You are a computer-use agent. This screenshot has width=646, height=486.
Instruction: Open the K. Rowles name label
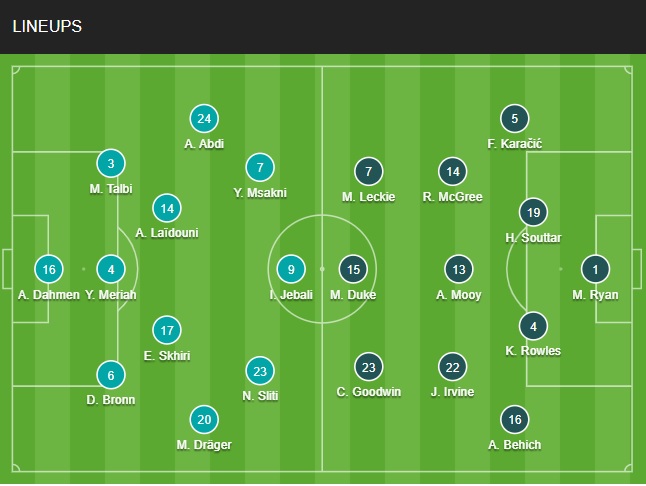[534, 351]
